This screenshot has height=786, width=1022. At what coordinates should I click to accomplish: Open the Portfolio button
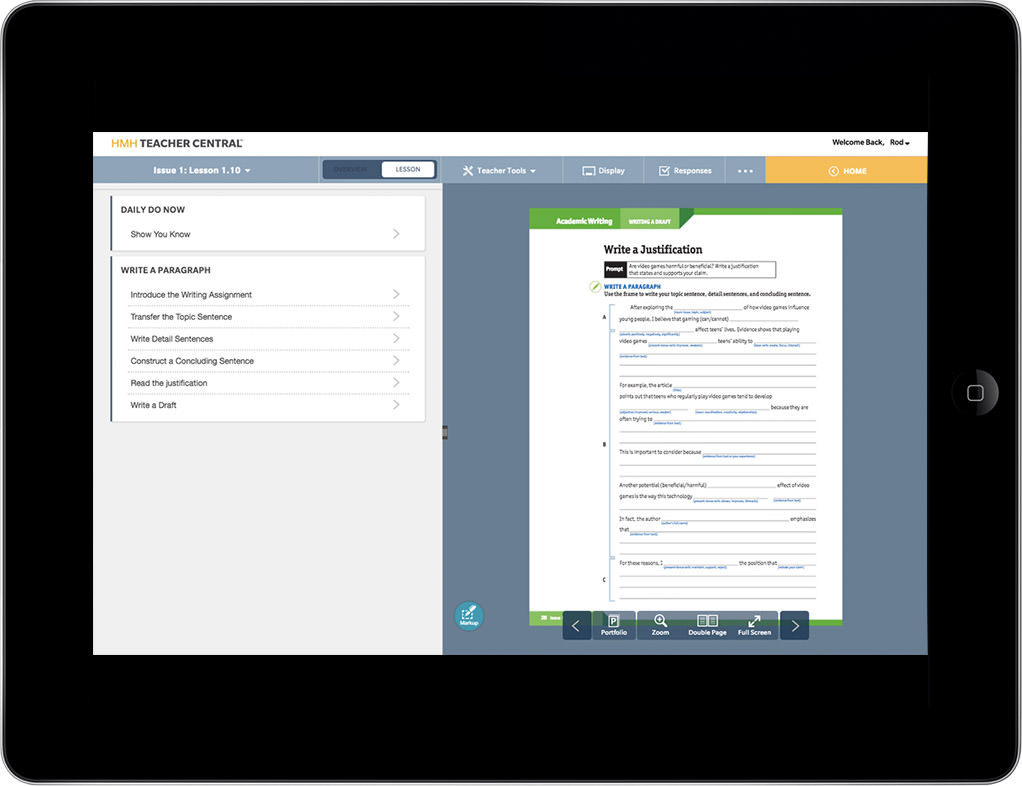[613, 625]
